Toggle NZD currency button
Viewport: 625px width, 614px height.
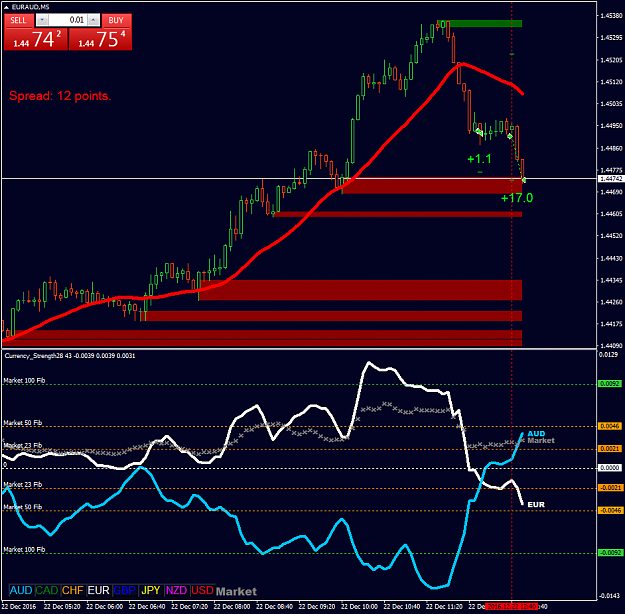[177, 590]
